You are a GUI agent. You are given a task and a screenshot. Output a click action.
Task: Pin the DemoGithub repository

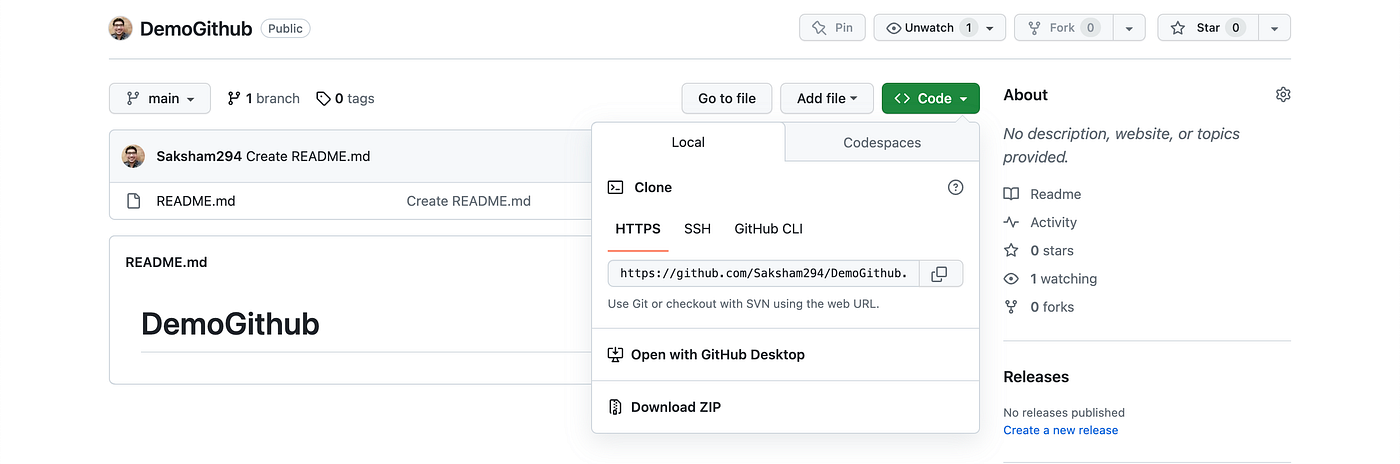[x=832, y=28]
